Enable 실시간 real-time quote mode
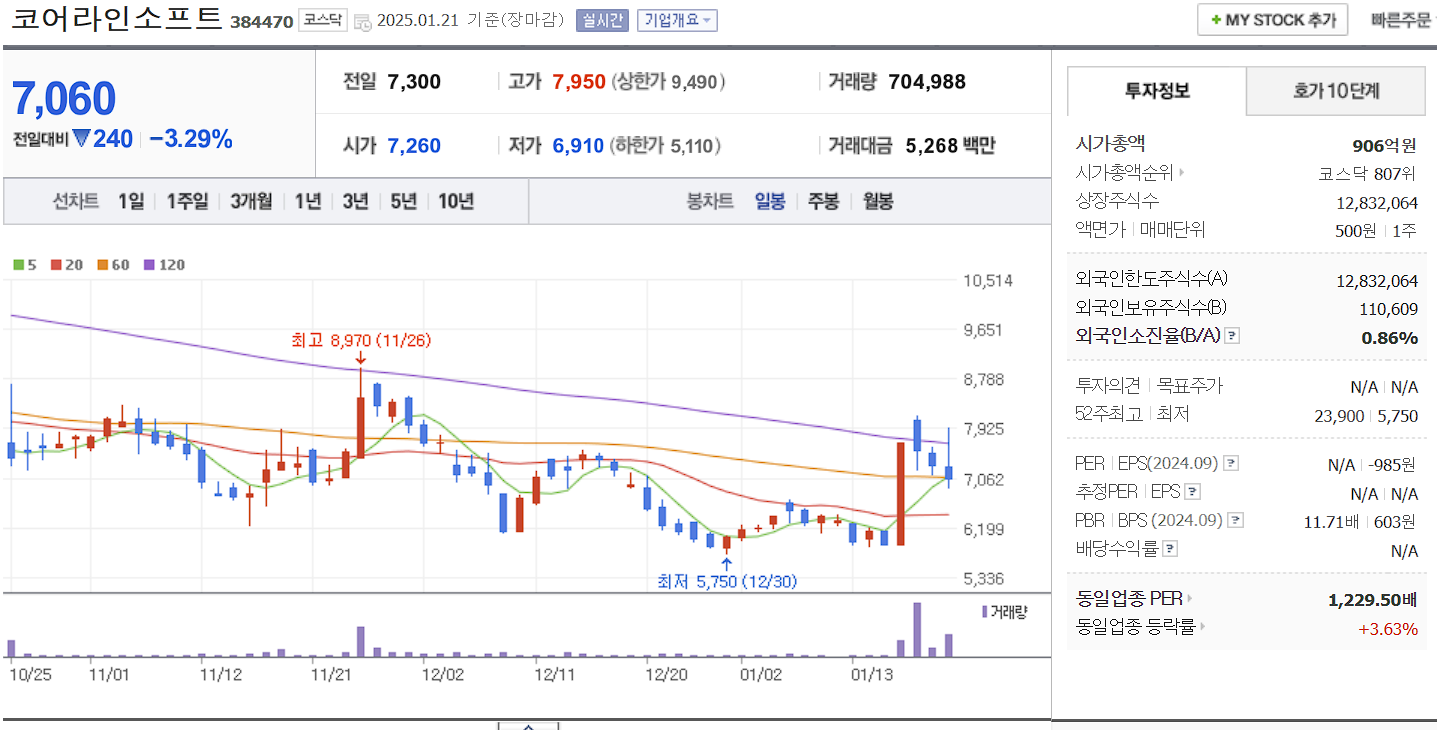Screen dimensions: 1437x730 [601, 19]
